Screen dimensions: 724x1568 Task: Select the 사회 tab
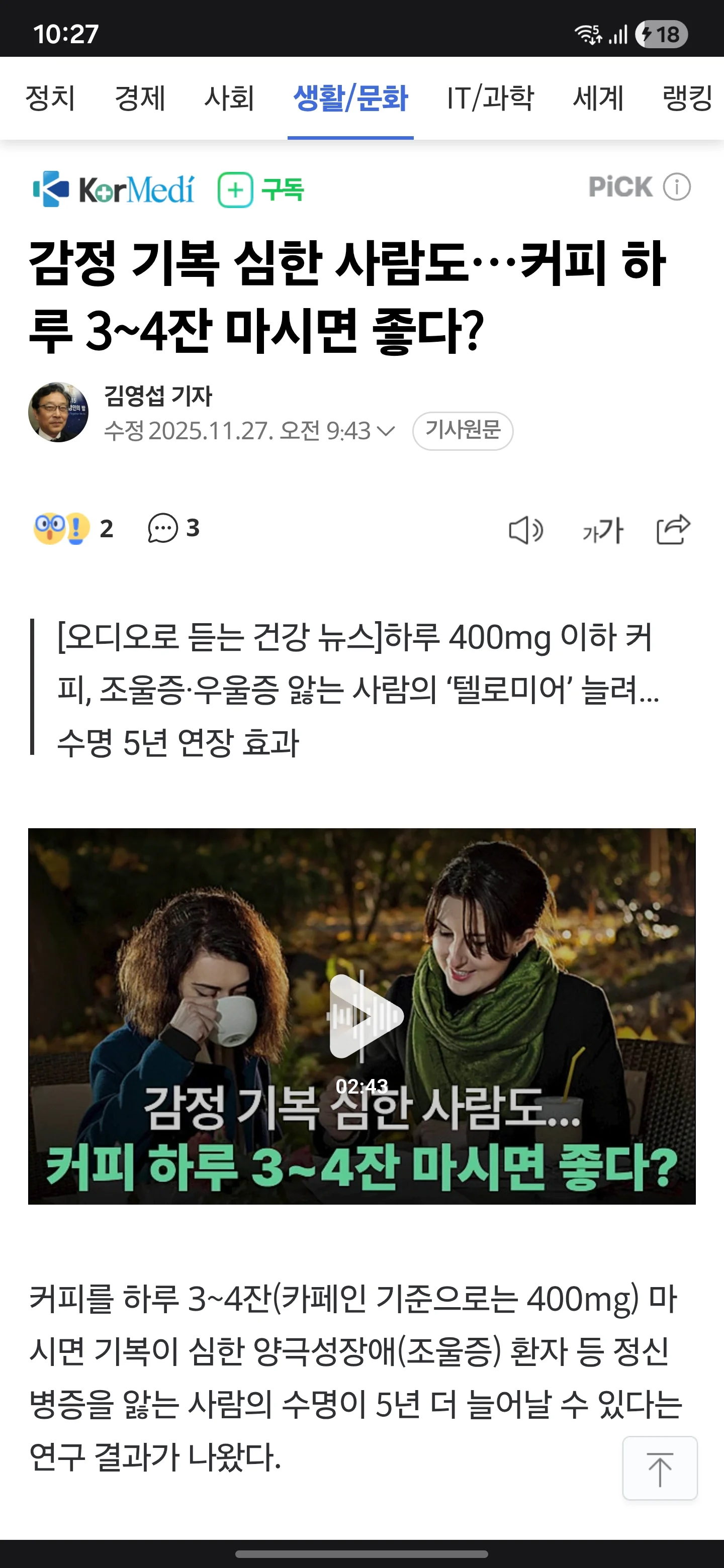point(229,98)
